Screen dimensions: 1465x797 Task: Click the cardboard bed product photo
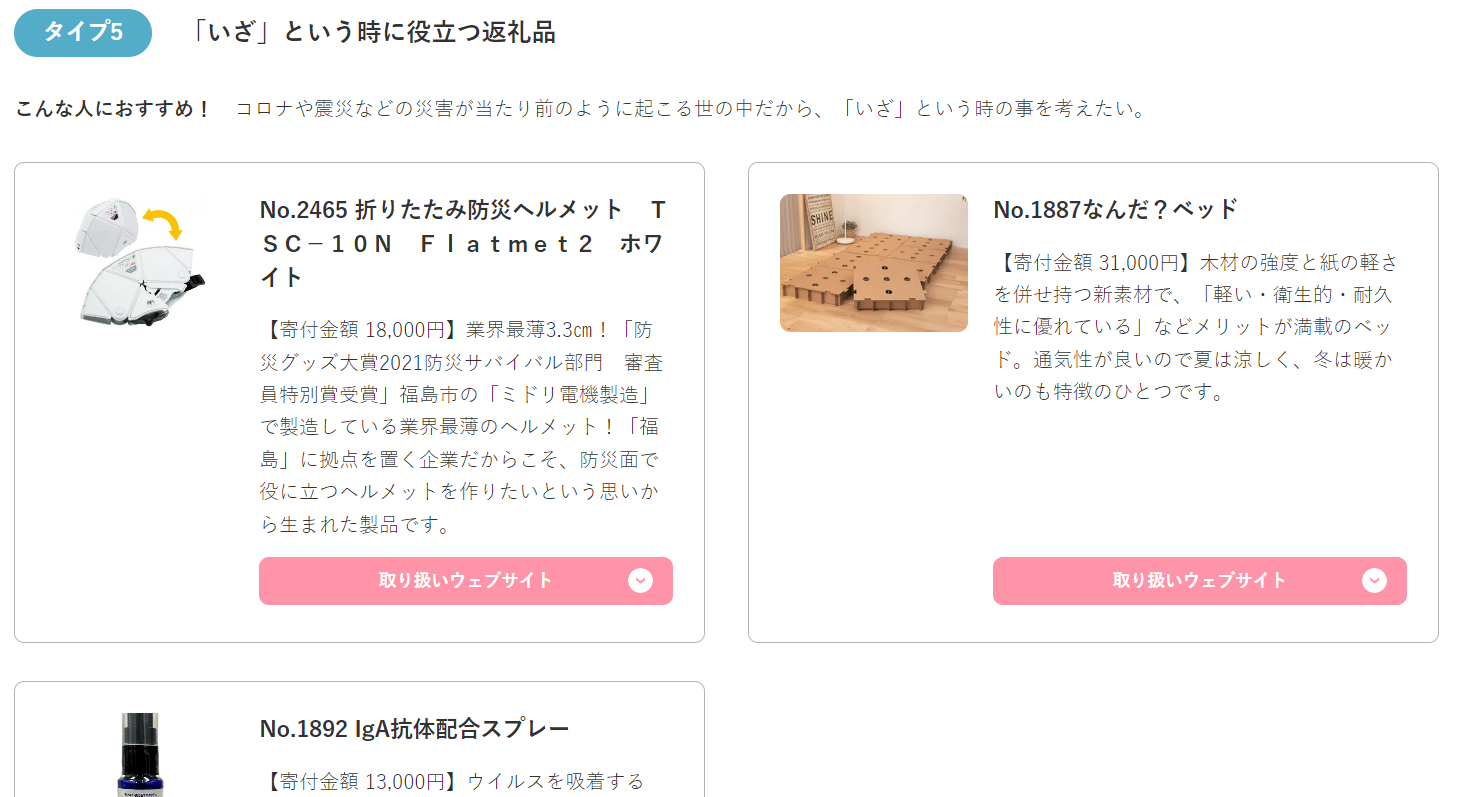(x=873, y=262)
